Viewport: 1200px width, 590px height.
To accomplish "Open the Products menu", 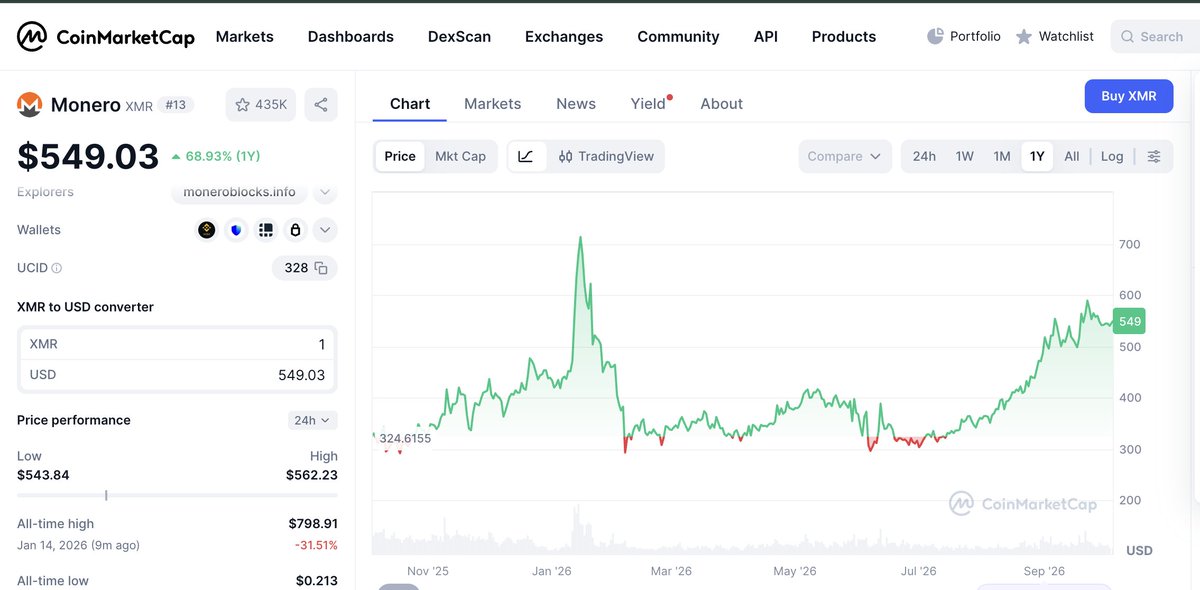I will 844,36.
